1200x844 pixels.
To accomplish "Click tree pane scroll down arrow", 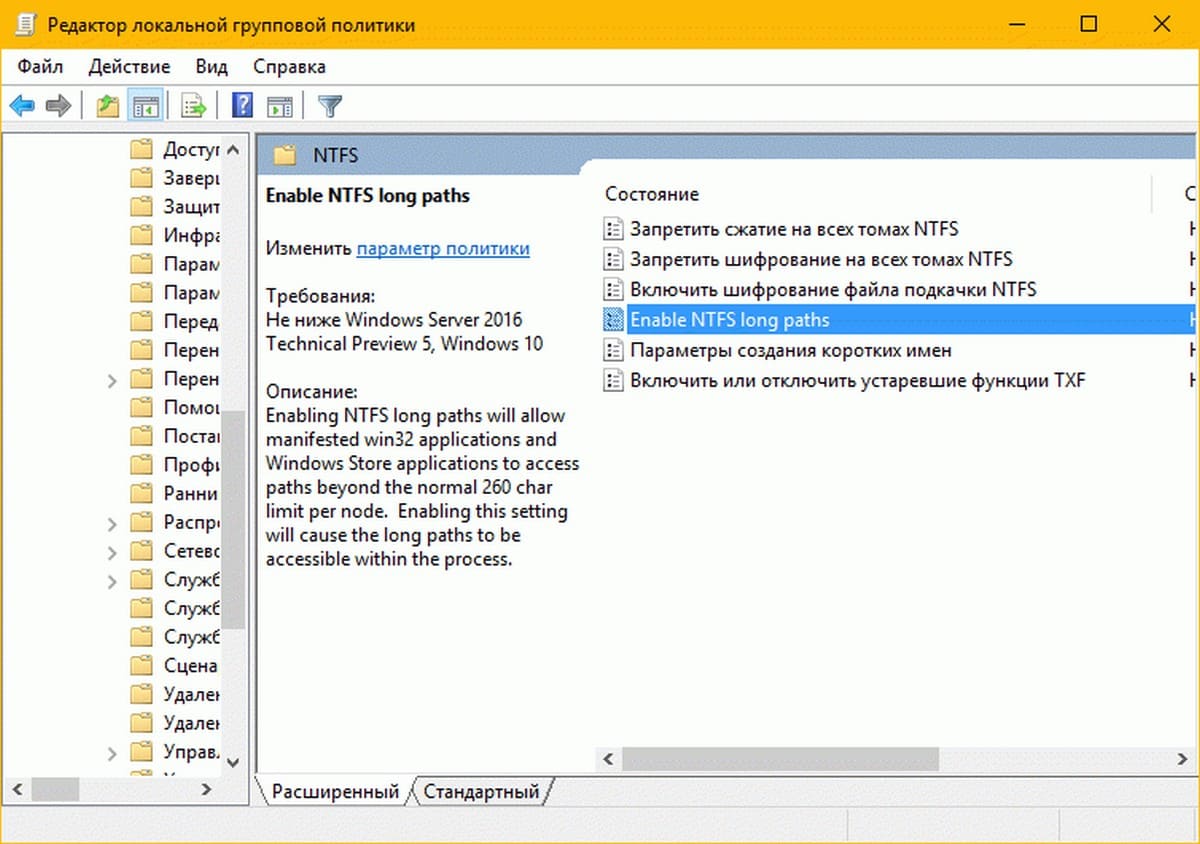I will pos(233,762).
